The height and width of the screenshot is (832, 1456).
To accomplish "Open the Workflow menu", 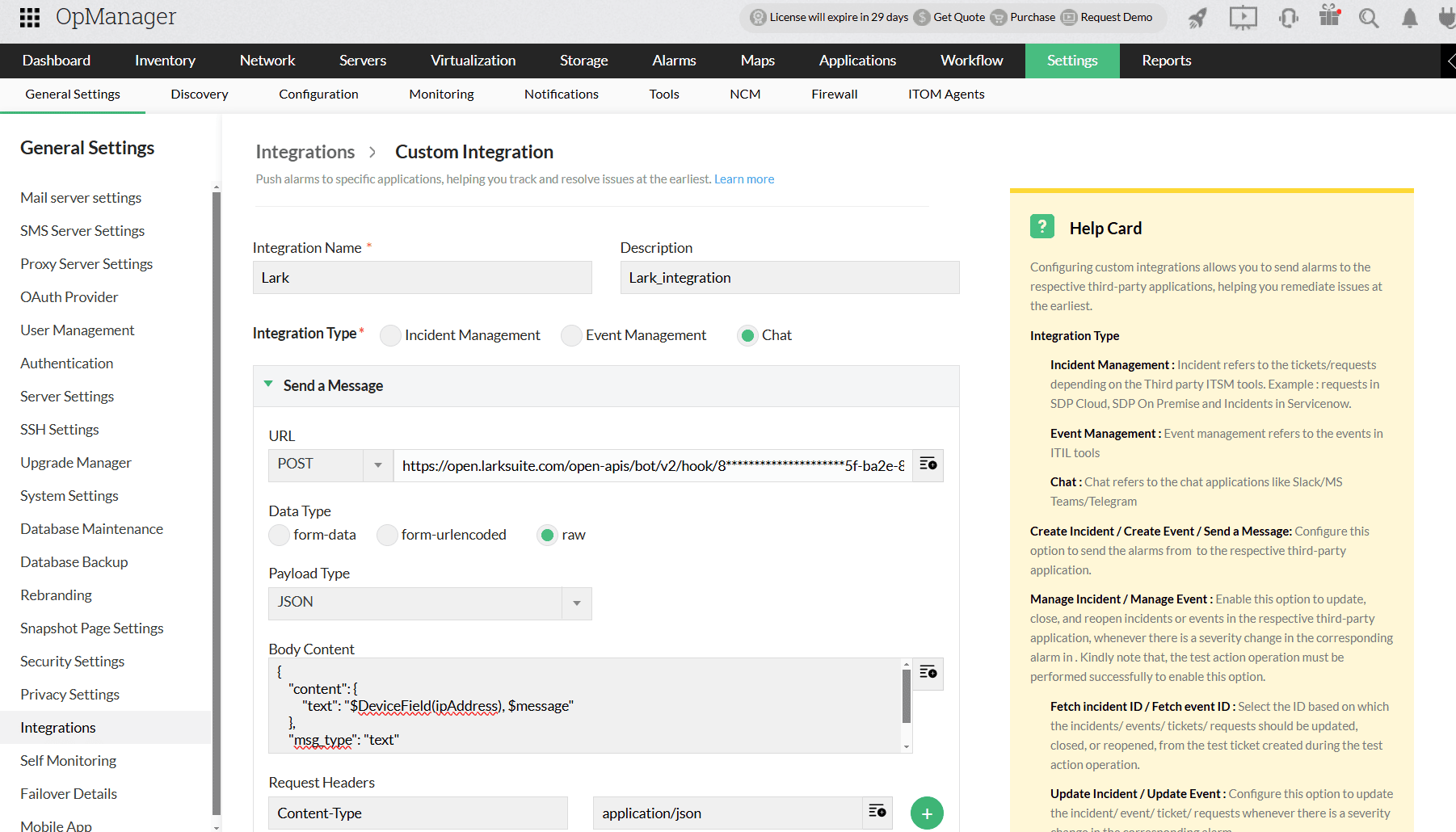I will [x=970, y=61].
